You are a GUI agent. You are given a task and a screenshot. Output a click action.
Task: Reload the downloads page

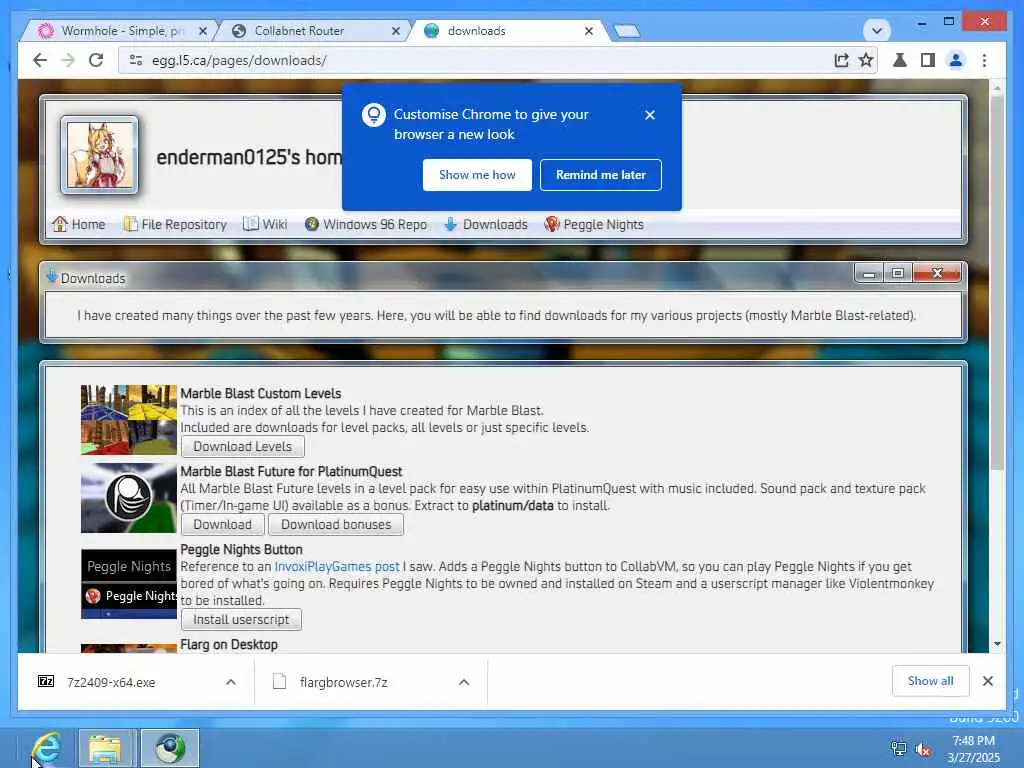coord(96,60)
